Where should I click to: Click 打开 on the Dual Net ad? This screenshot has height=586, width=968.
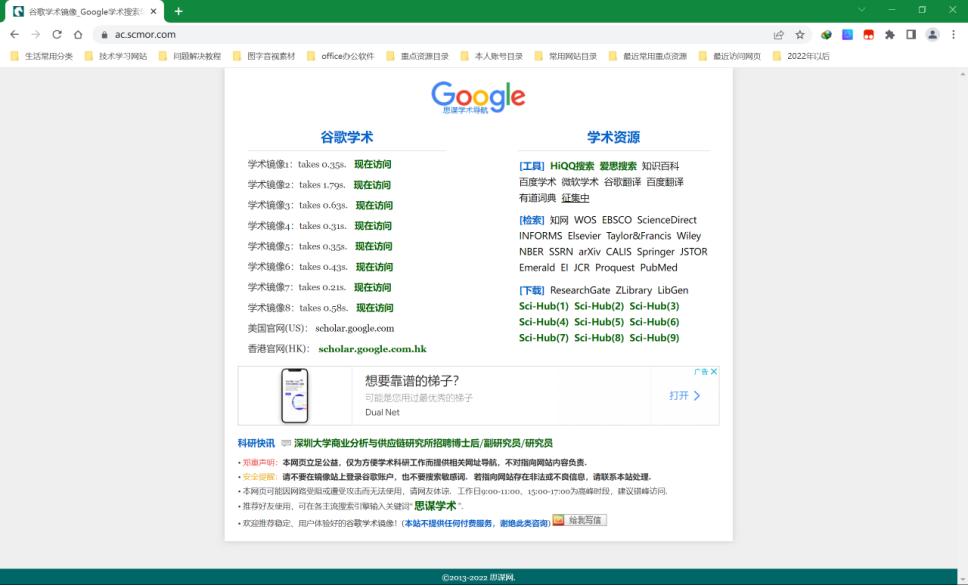(685, 396)
